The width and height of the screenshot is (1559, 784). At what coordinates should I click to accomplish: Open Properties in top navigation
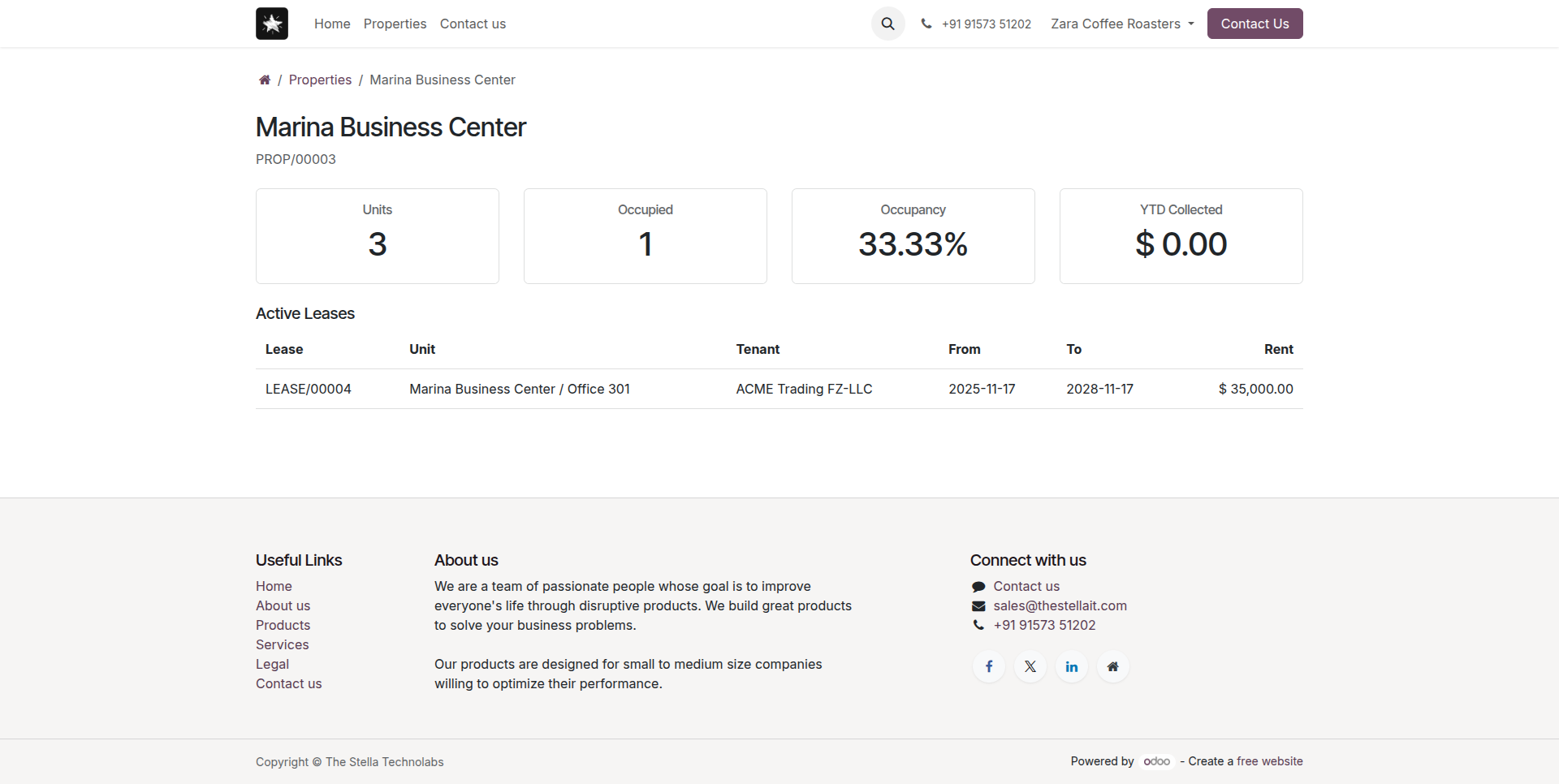[x=395, y=24]
